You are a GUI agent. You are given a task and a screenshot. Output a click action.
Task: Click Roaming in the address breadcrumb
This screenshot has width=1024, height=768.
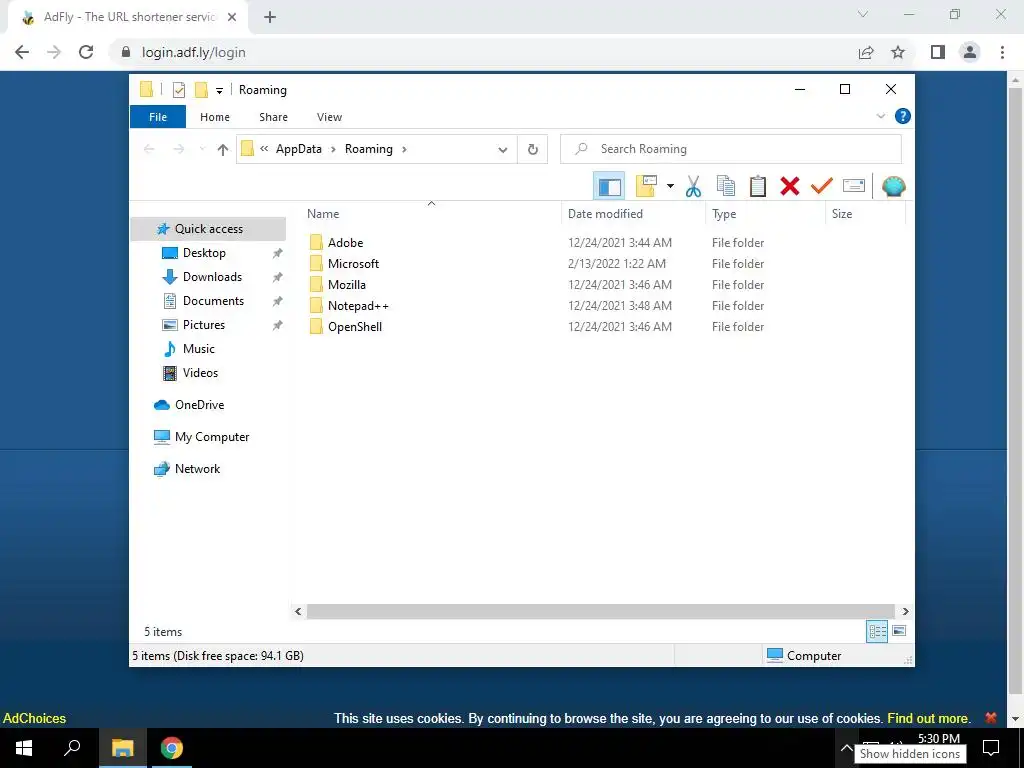tap(368, 149)
